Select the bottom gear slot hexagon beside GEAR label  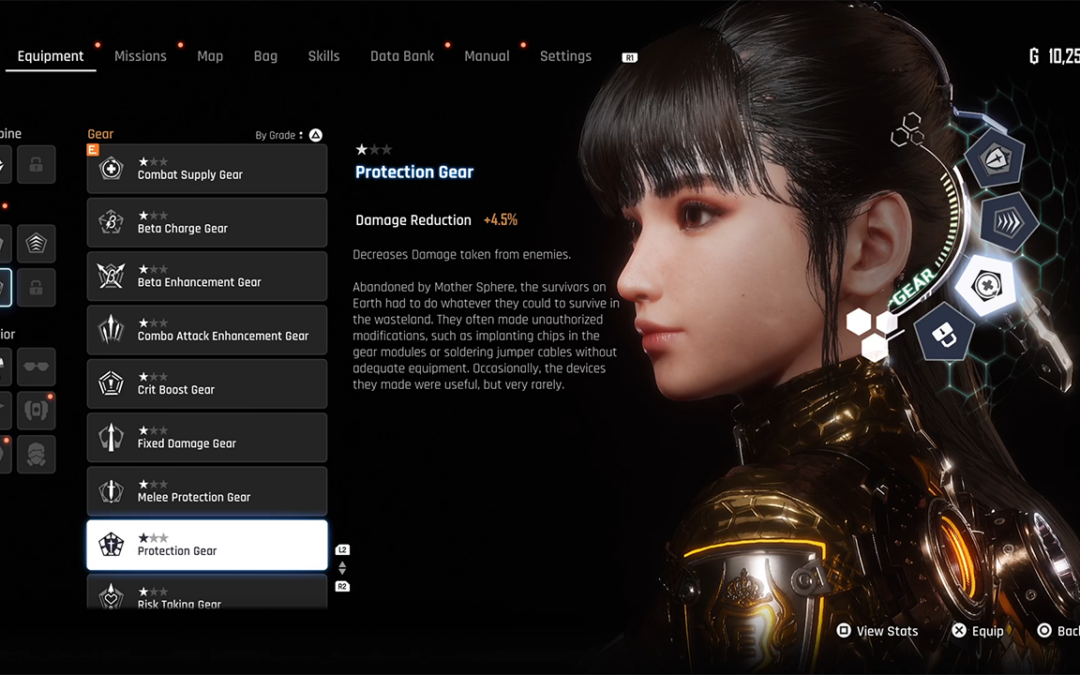tap(943, 331)
